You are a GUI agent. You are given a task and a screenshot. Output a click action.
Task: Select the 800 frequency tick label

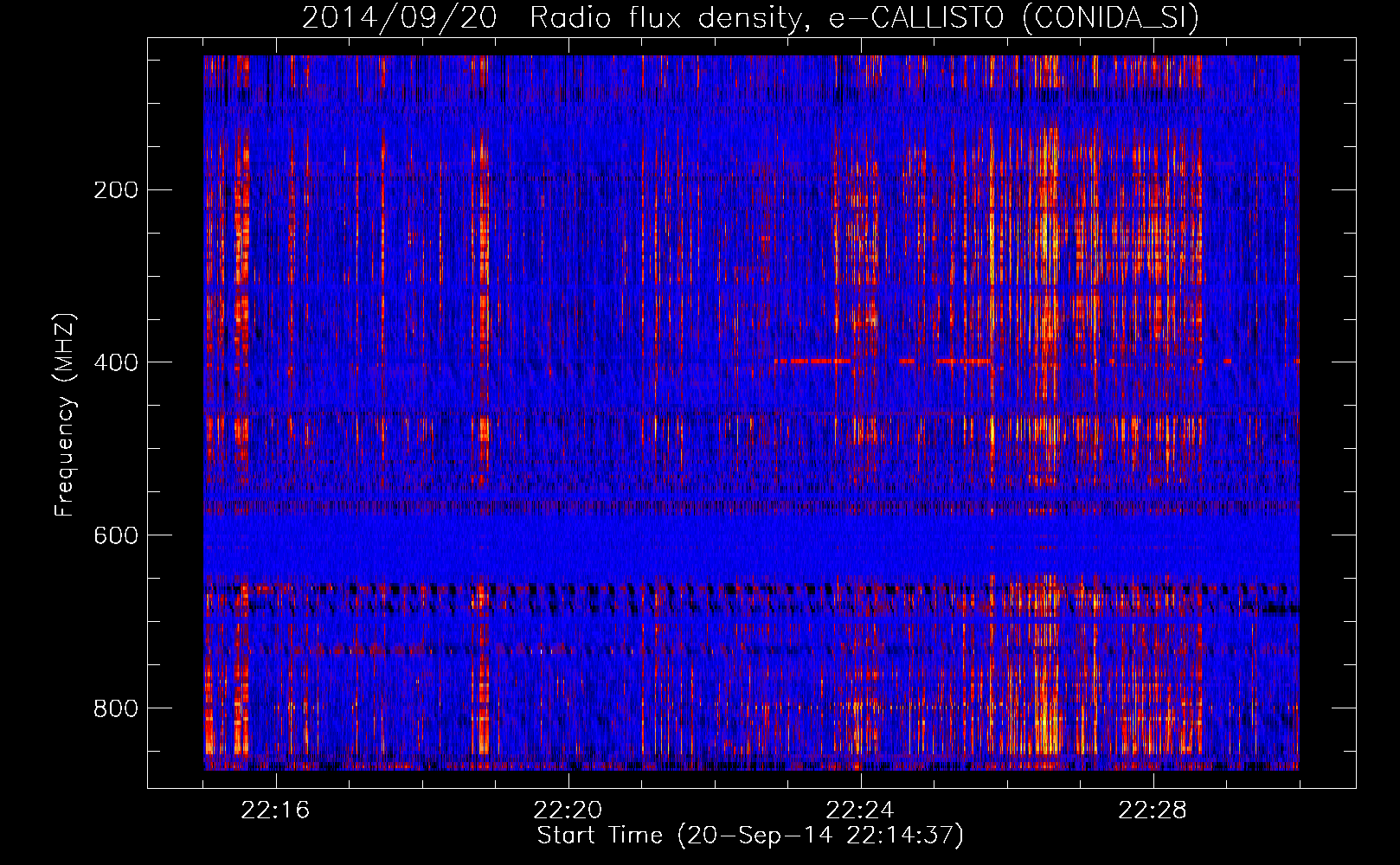pyautogui.click(x=116, y=708)
